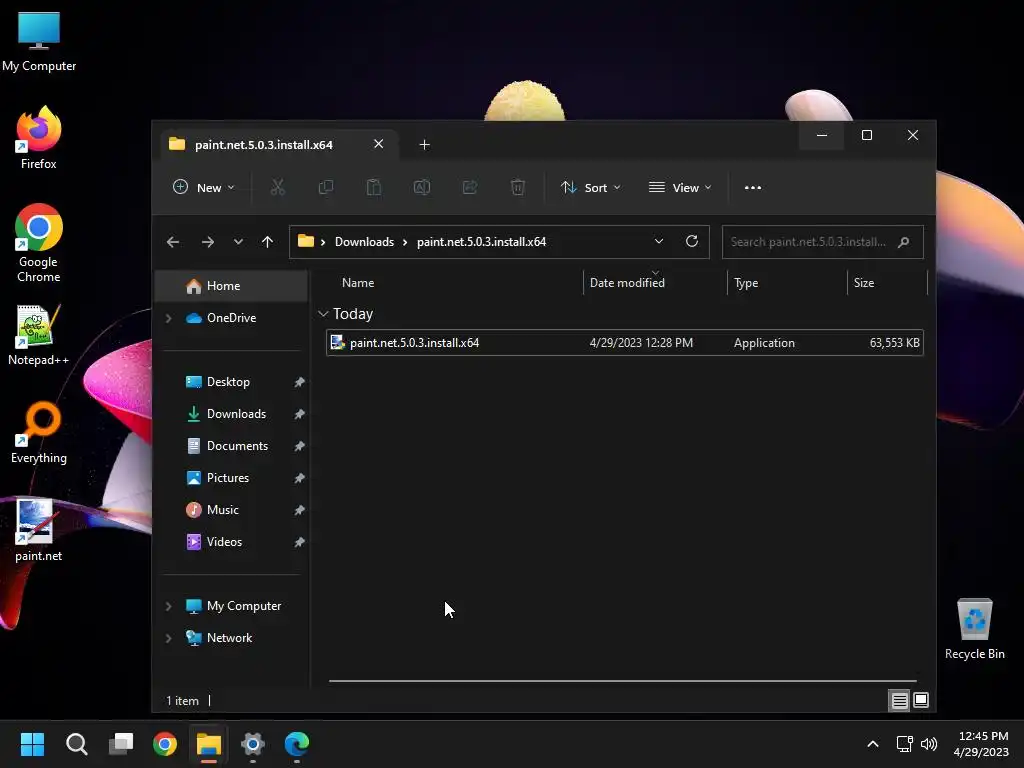Select the My Computer desktop icon
Screen dimensions: 1024x768
(39, 41)
